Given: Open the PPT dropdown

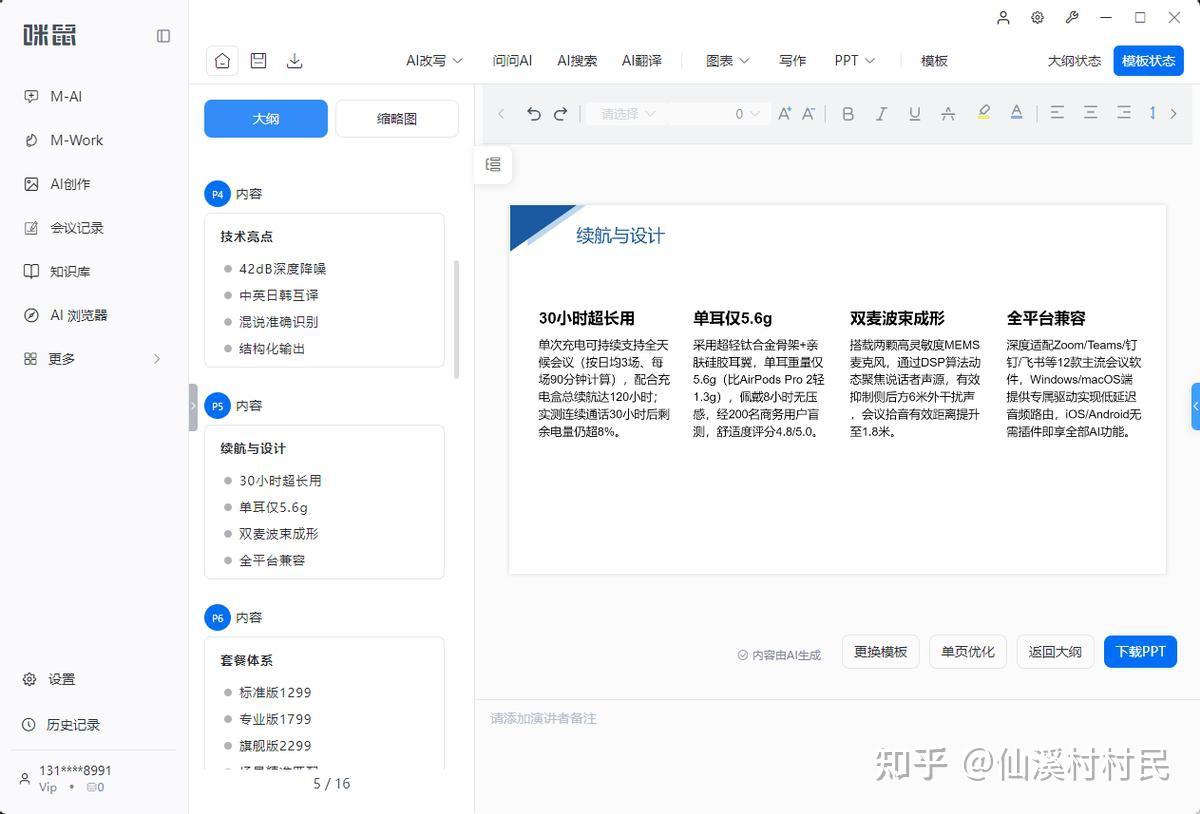Looking at the screenshot, I should tap(855, 61).
